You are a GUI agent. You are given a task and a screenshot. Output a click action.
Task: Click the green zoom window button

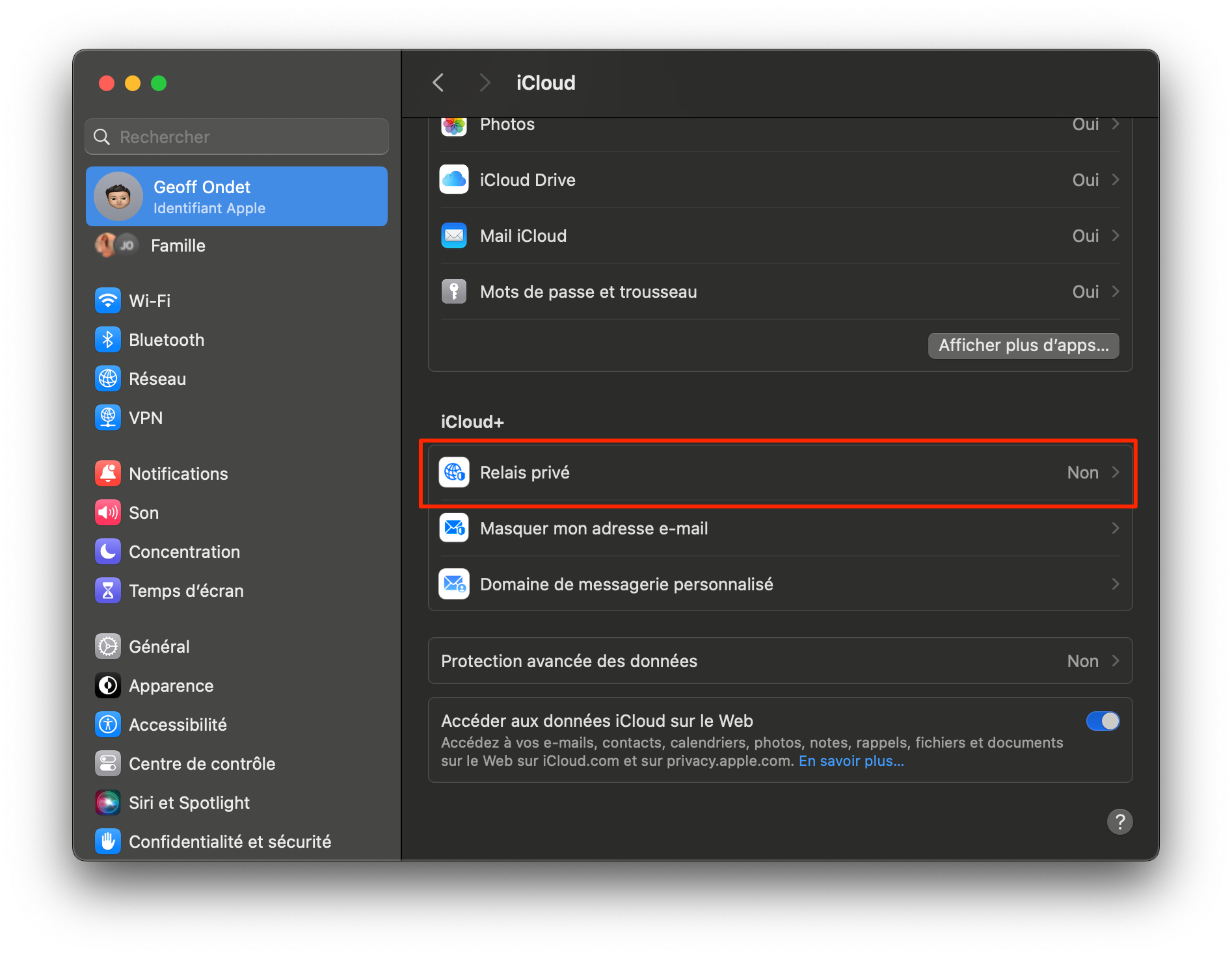coord(159,83)
